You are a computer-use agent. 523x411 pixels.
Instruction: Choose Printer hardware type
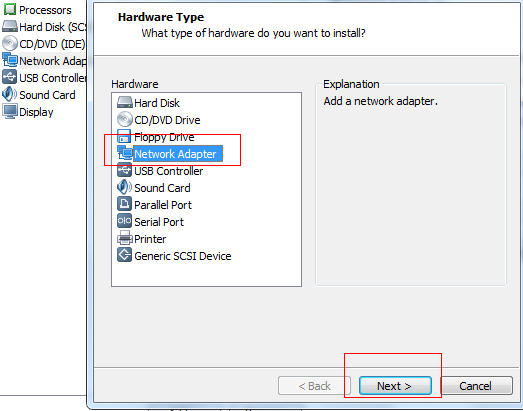tap(150, 239)
